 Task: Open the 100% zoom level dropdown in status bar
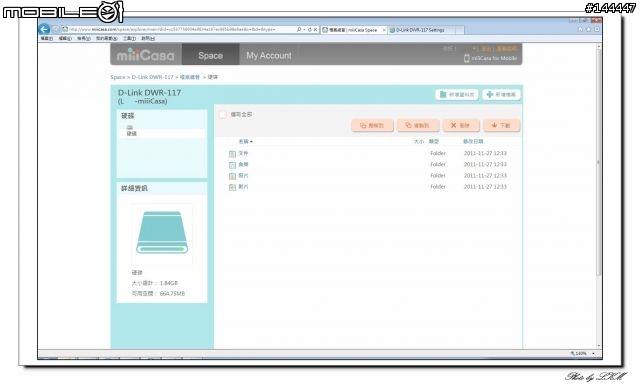(x=593, y=354)
